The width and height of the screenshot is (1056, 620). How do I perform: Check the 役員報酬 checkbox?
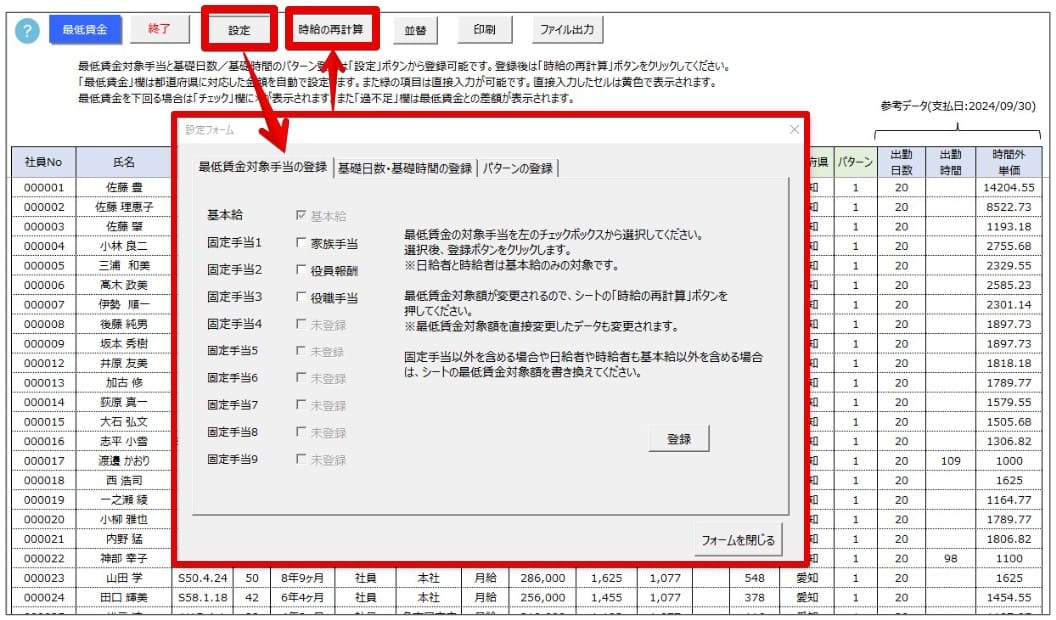[x=301, y=270]
